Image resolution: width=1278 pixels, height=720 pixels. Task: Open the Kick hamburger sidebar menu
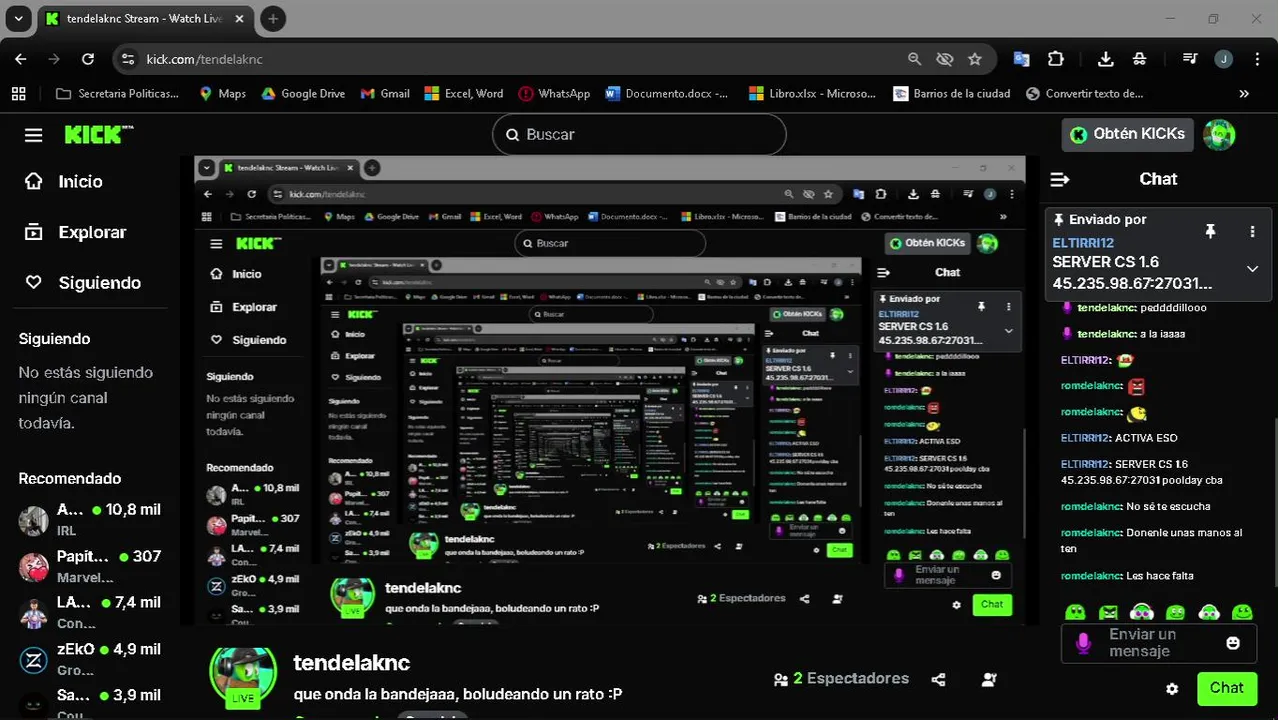point(34,135)
